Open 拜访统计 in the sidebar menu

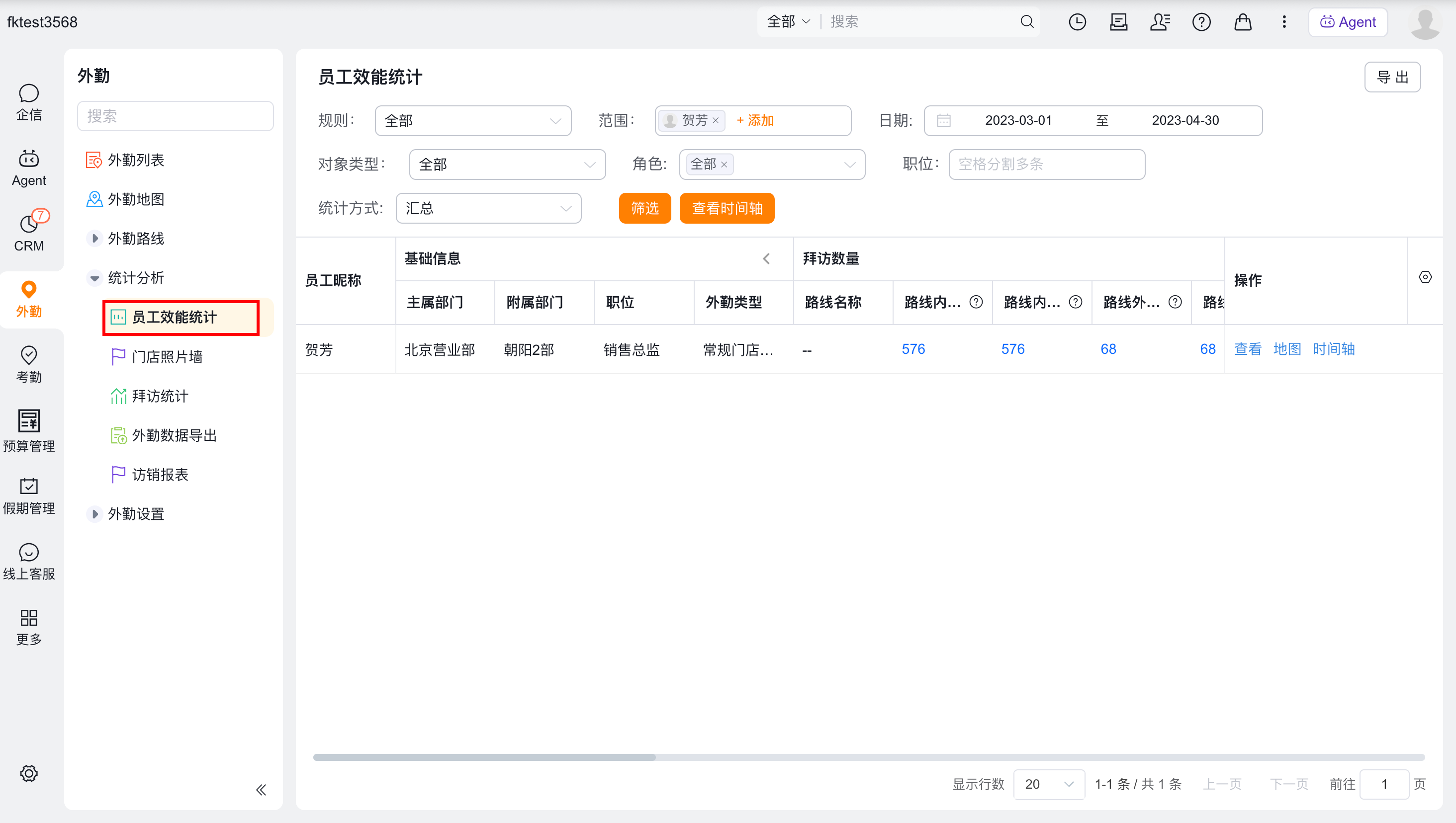point(160,396)
